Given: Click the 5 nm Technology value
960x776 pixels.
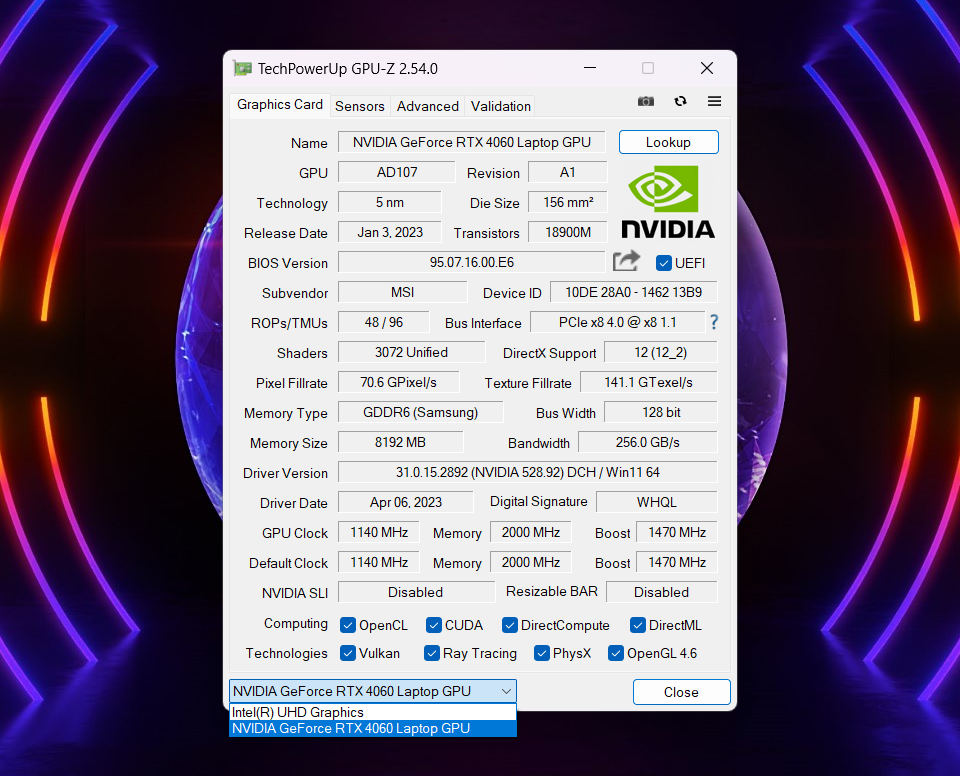Looking at the screenshot, I should [x=389, y=202].
